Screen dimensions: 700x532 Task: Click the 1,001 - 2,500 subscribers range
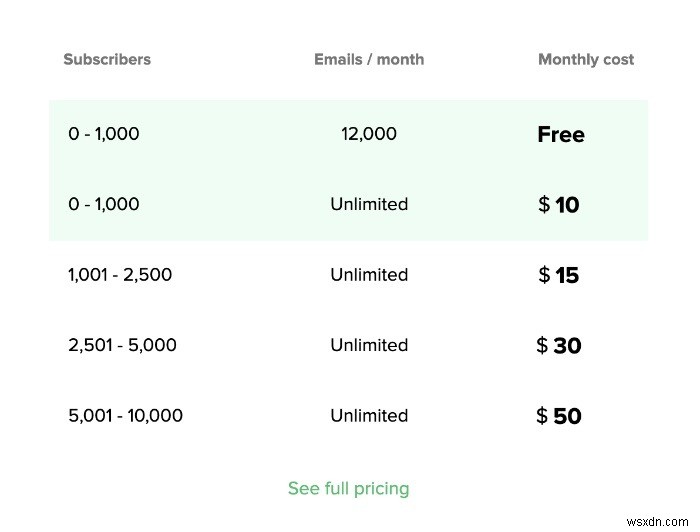(x=120, y=275)
